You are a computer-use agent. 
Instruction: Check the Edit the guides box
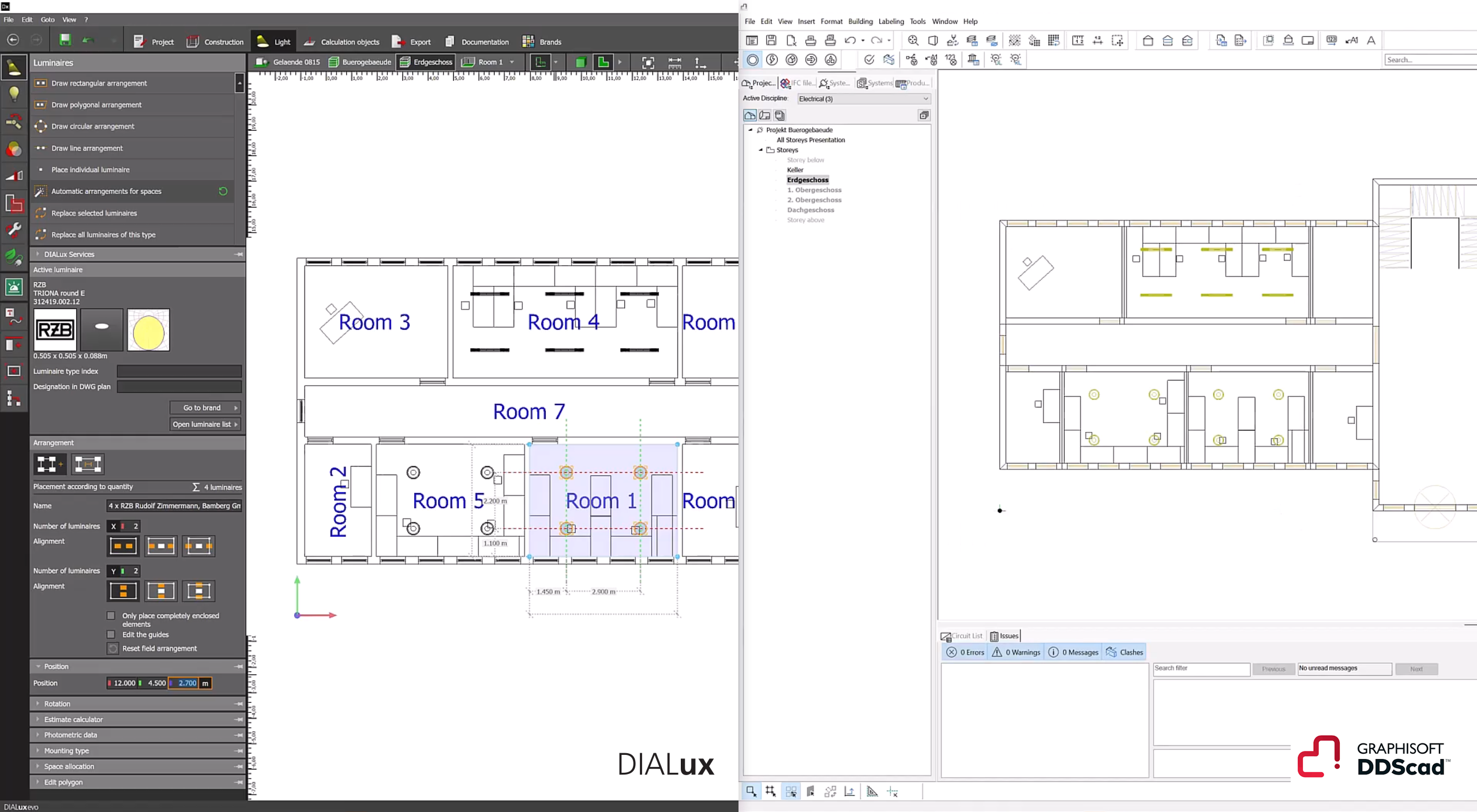click(x=111, y=635)
